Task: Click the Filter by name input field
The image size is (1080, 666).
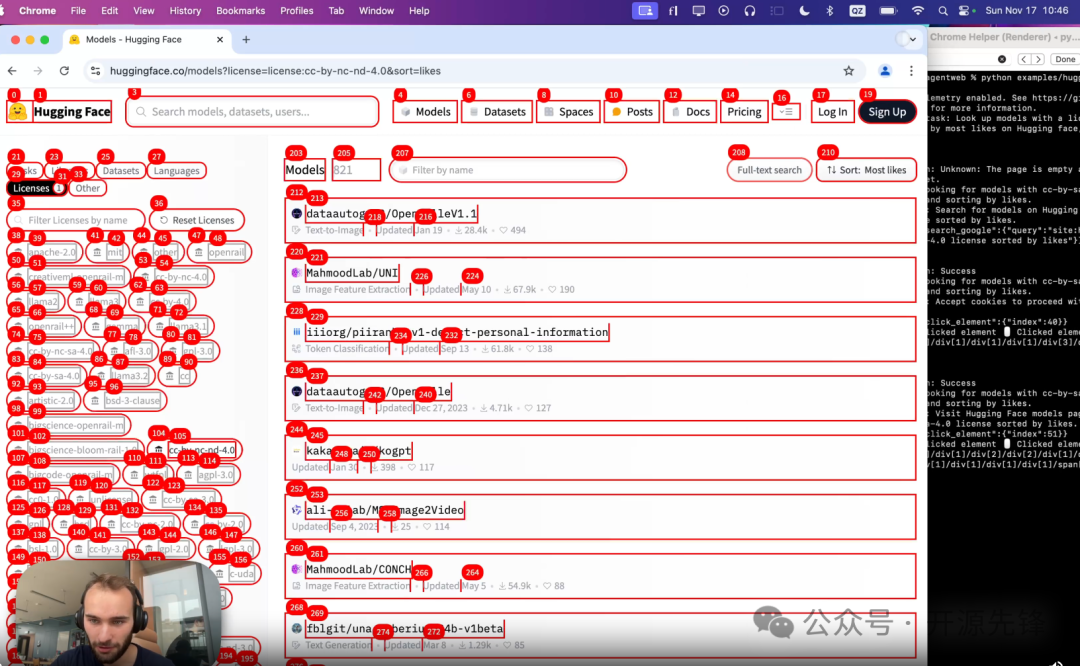Action: [508, 169]
